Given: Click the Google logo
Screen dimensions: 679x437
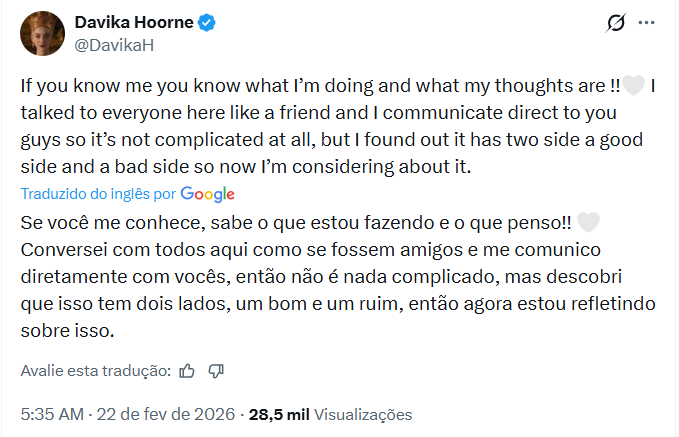Looking at the screenshot, I should (x=207, y=193).
